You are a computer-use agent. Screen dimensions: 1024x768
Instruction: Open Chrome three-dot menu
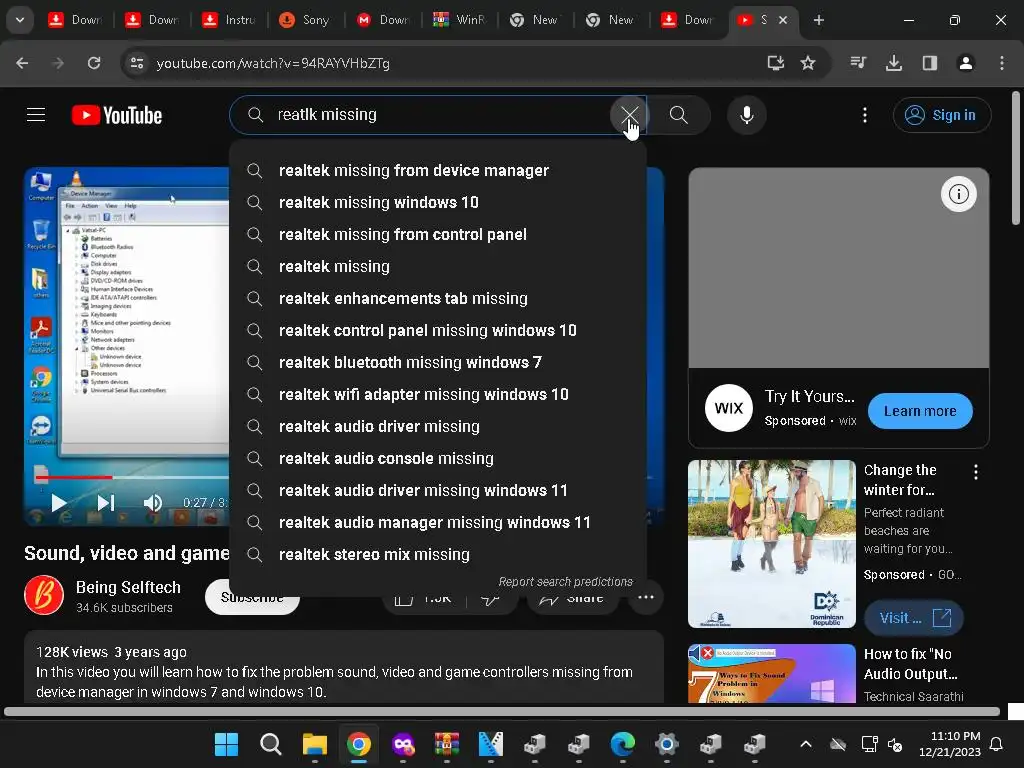coord(1001,63)
